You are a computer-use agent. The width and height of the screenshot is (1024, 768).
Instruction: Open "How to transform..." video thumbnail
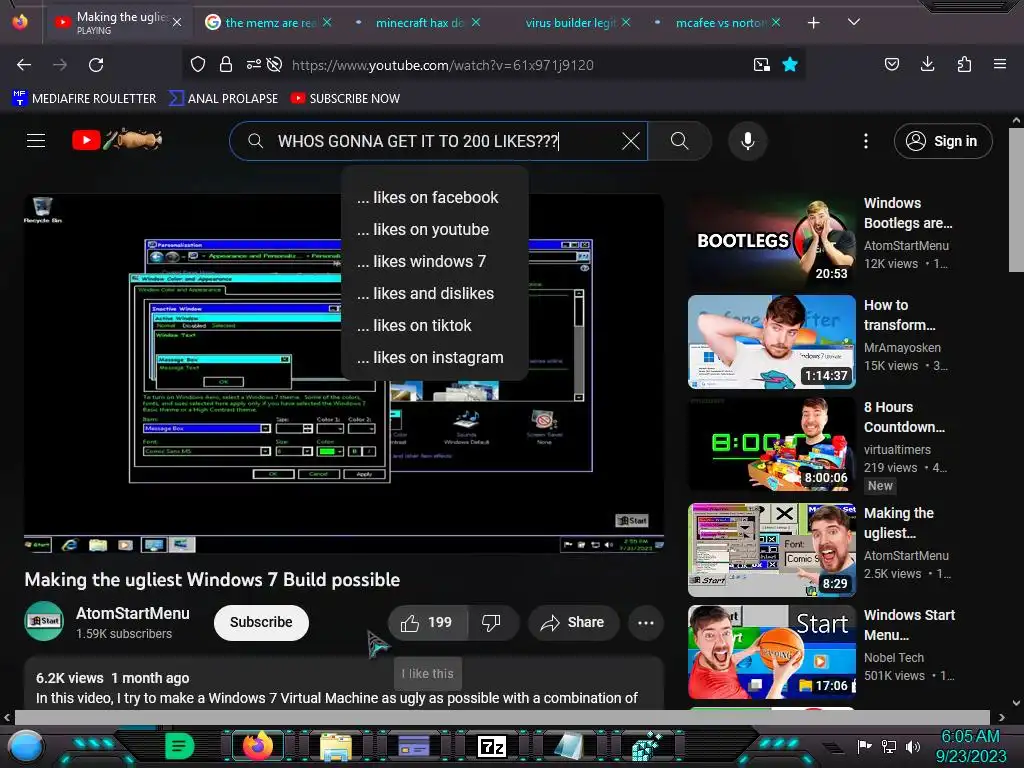pos(771,342)
